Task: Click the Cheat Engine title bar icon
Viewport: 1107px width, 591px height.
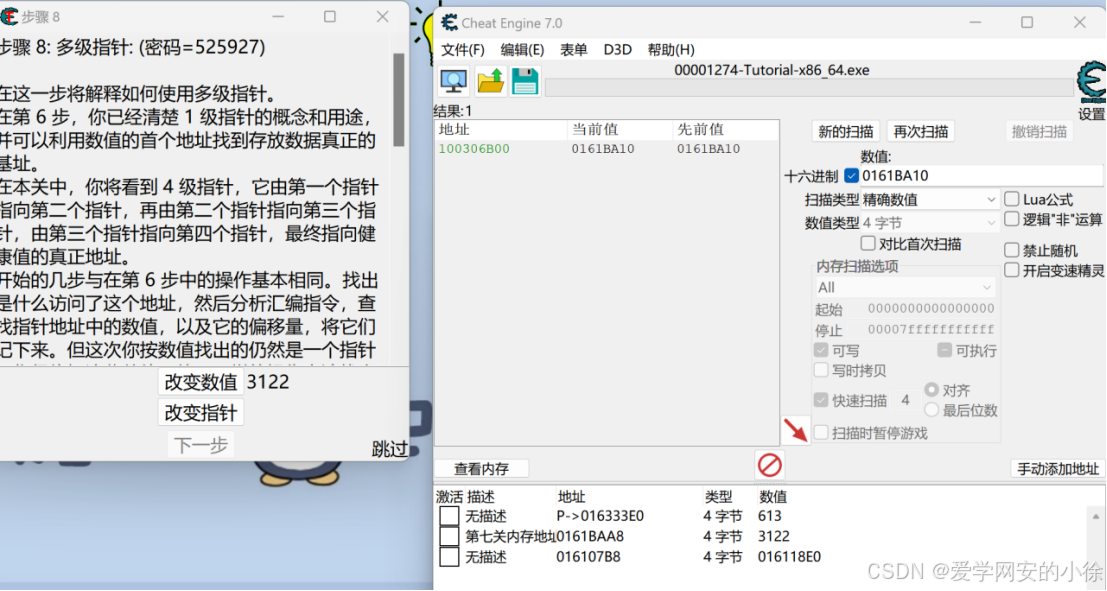Action: pos(450,23)
